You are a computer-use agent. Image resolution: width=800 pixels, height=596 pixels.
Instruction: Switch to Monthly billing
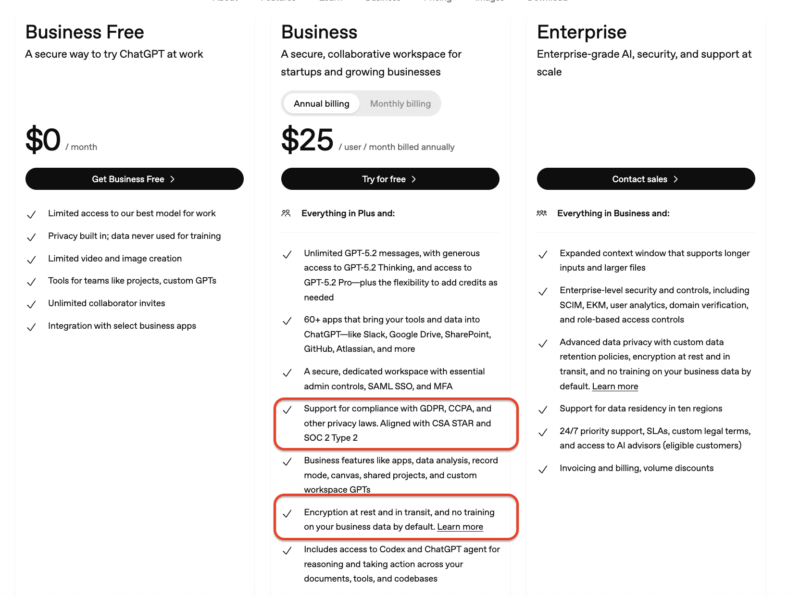click(400, 104)
